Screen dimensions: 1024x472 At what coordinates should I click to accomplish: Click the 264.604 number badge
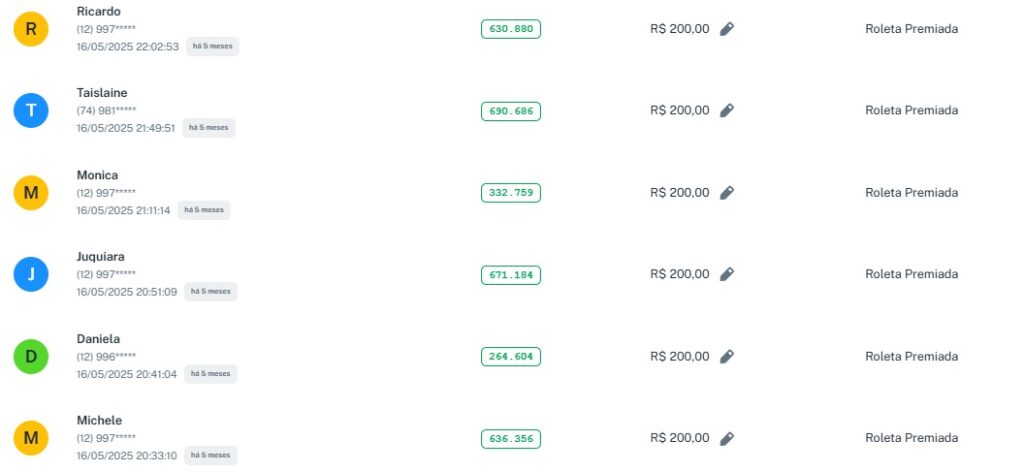click(x=510, y=356)
